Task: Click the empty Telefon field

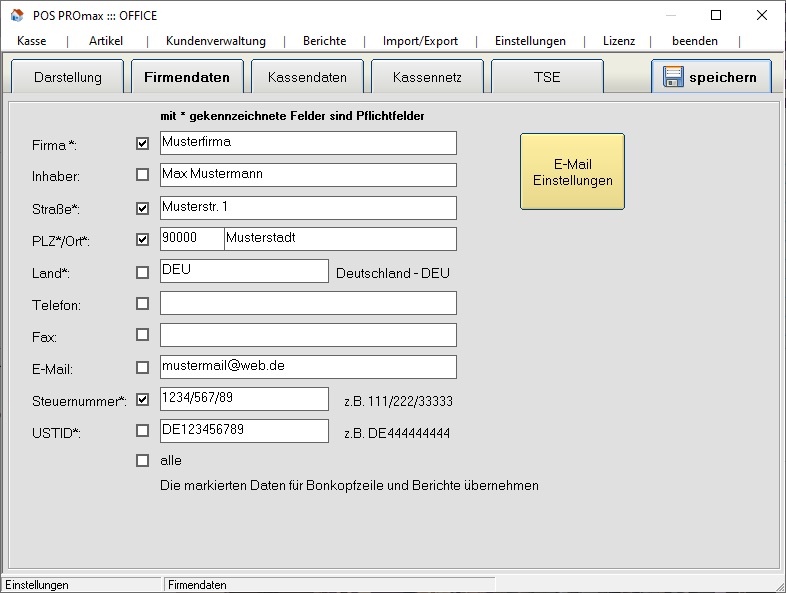Action: [x=308, y=303]
